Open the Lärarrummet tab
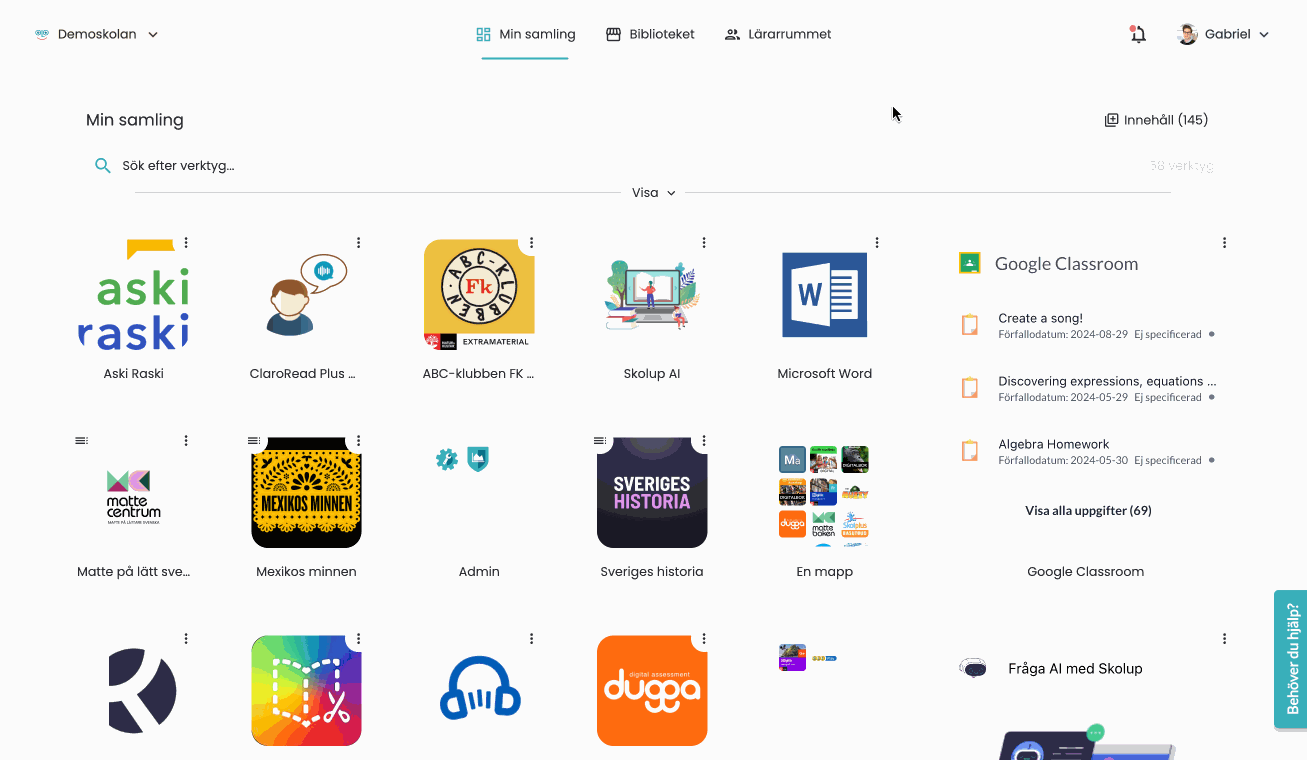Screen dimensions: 1307x760 click(778, 34)
